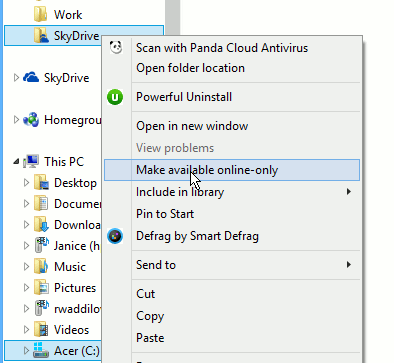Select Open in new window

[x=232, y=126]
